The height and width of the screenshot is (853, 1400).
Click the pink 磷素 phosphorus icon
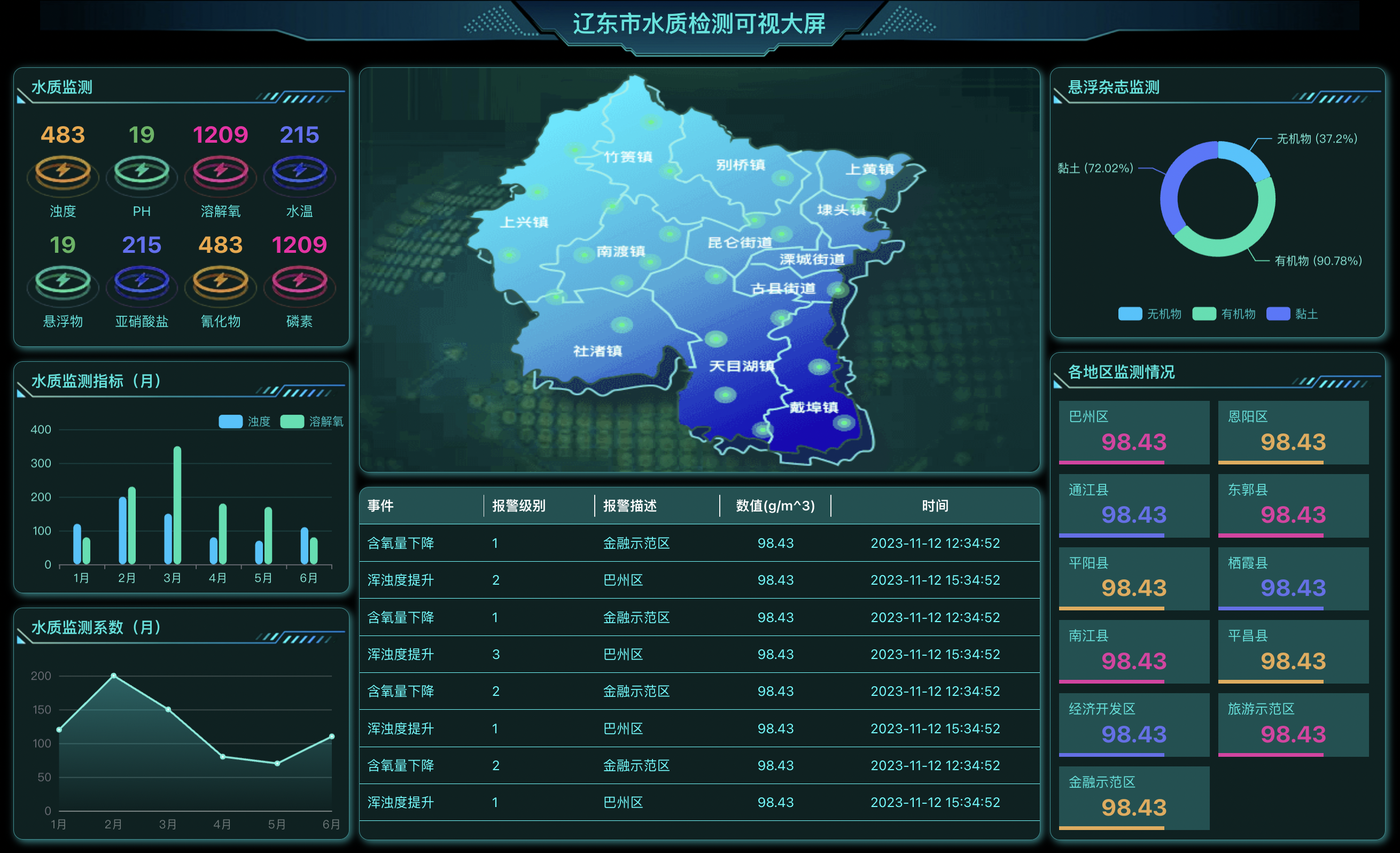click(x=299, y=281)
